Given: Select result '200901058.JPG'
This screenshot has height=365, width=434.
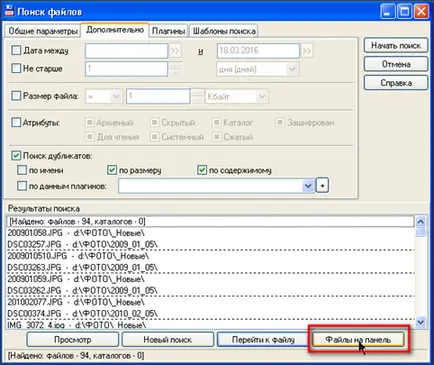Looking at the screenshot, I should click(210, 233).
